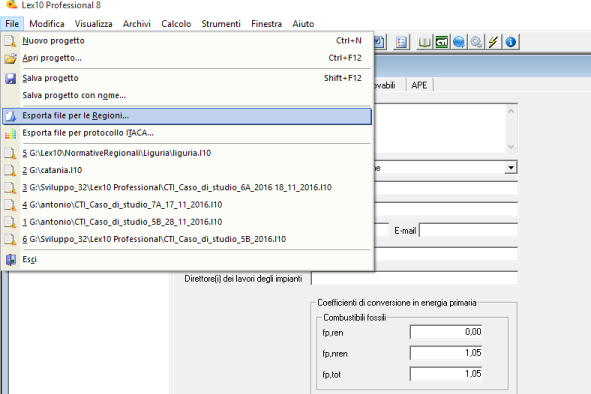Image resolution: width=591 pixels, height=394 pixels.
Task: Open recent CTI_Caso_di_studio_5B_28_11_2016.l10
Action: (x=187, y=222)
